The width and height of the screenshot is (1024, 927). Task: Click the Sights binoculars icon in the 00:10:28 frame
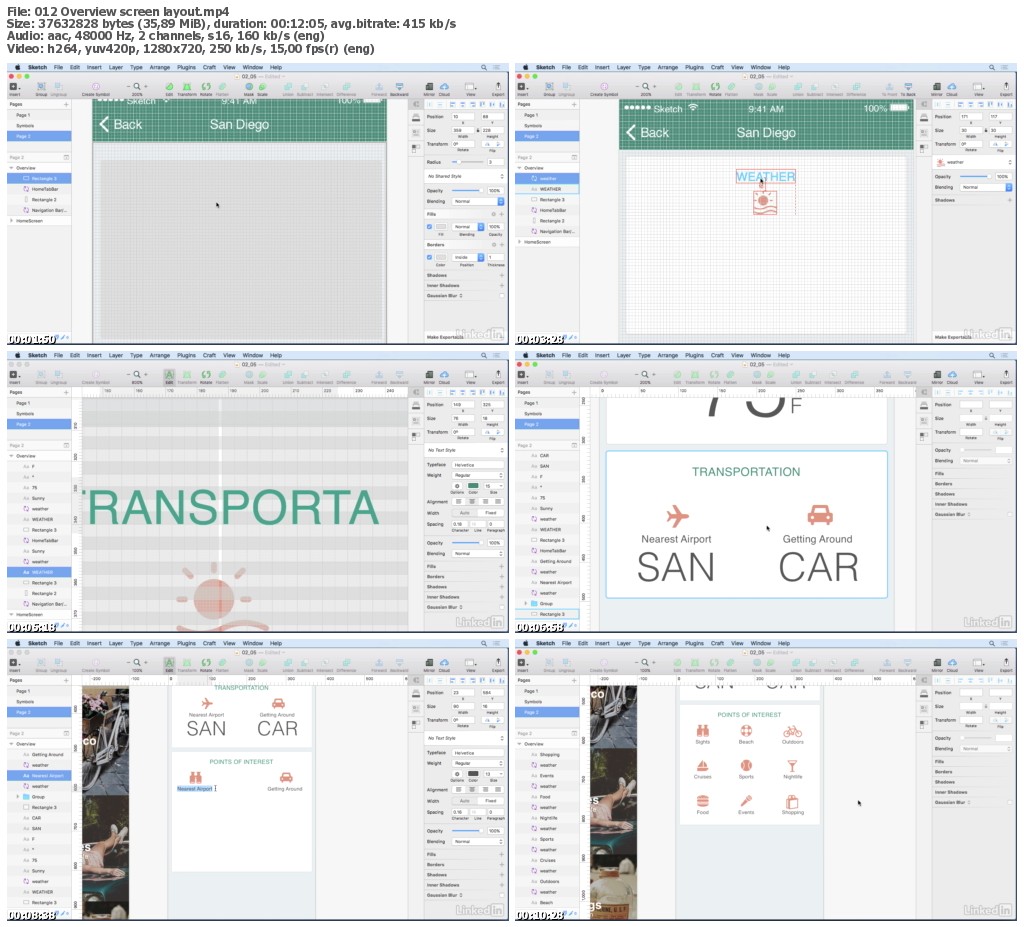click(703, 730)
